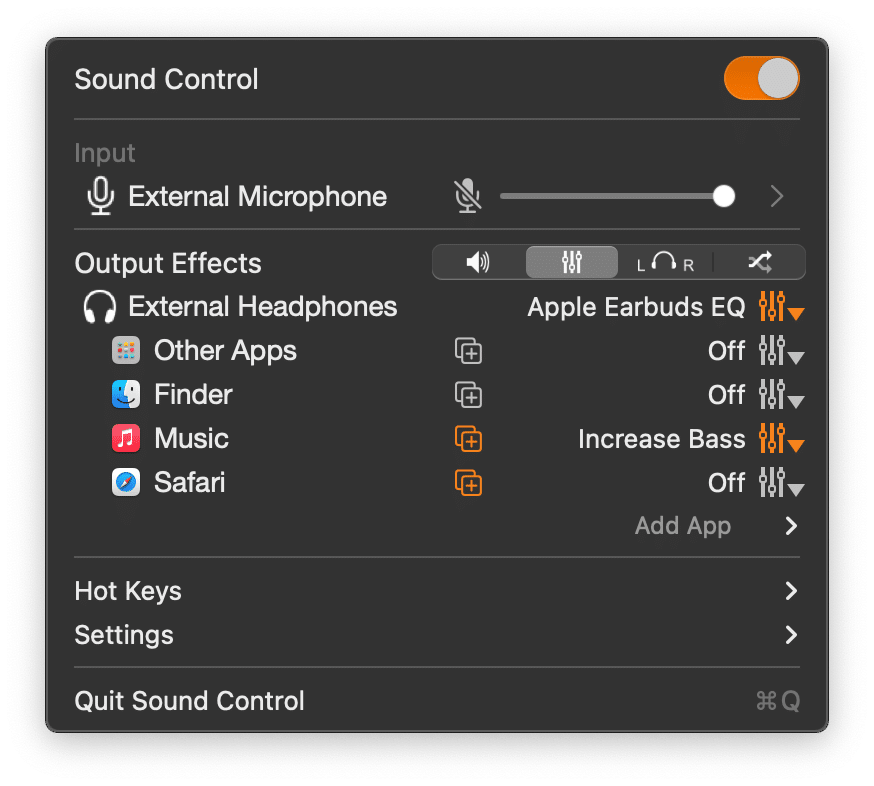The width and height of the screenshot is (874, 786).
Task: Open the Finder EQ preset dropdown
Action: point(781,395)
